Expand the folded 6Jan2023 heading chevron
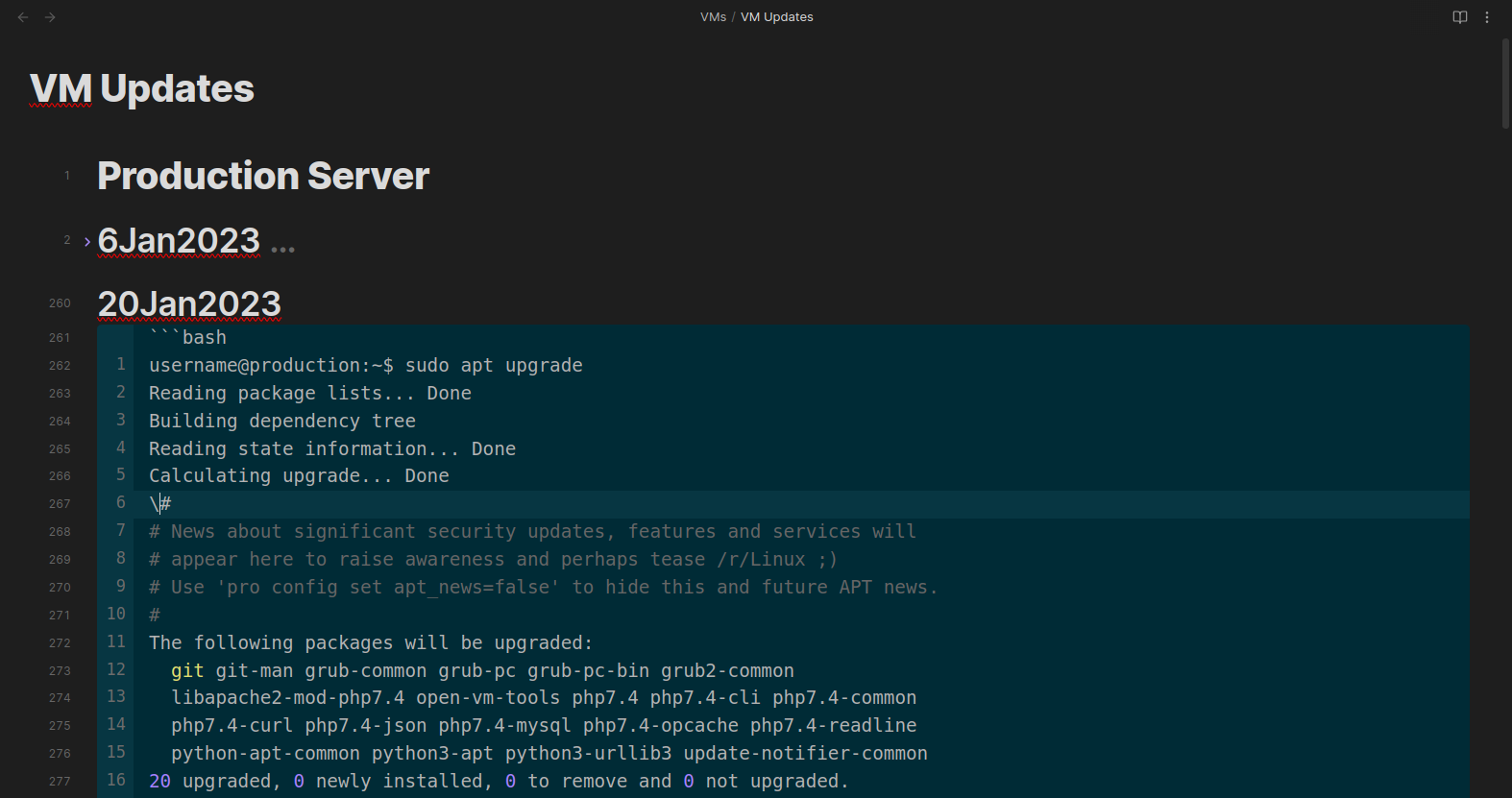The width and height of the screenshot is (1512, 798). click(x=87, y=241)
